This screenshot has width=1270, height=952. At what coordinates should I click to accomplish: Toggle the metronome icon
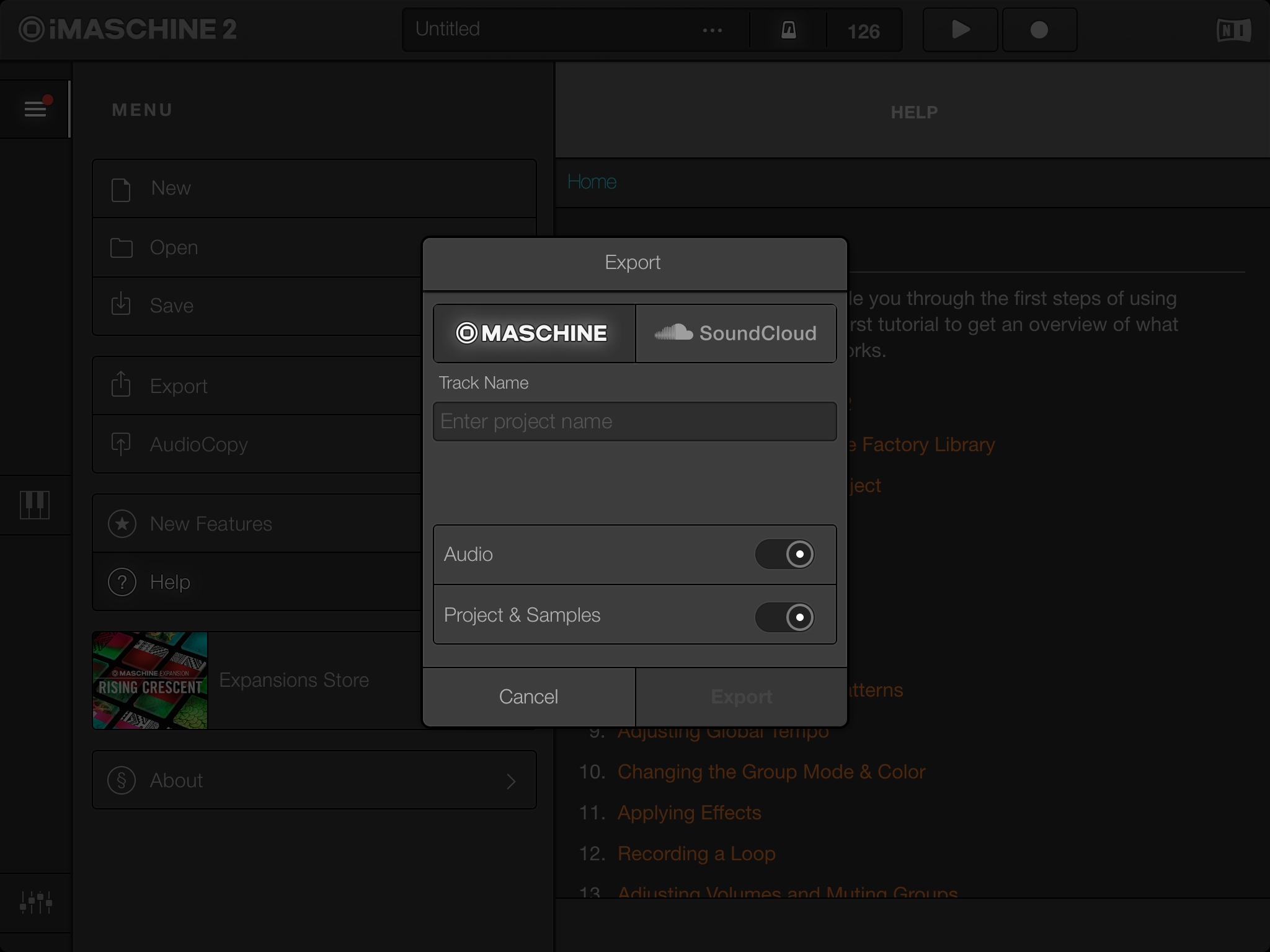coord(788,30)
